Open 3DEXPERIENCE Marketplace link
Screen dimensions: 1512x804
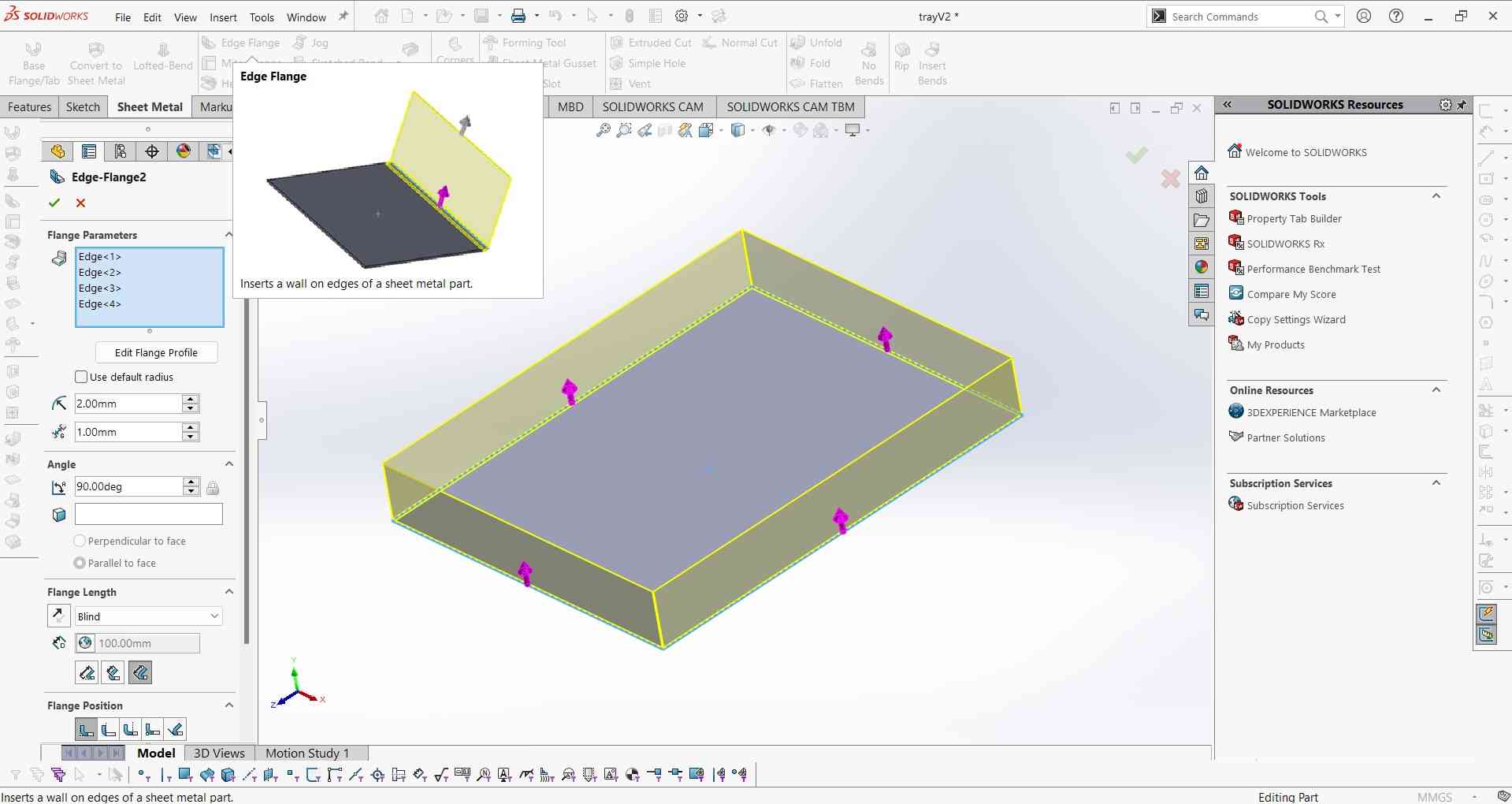pos(1311,412)
